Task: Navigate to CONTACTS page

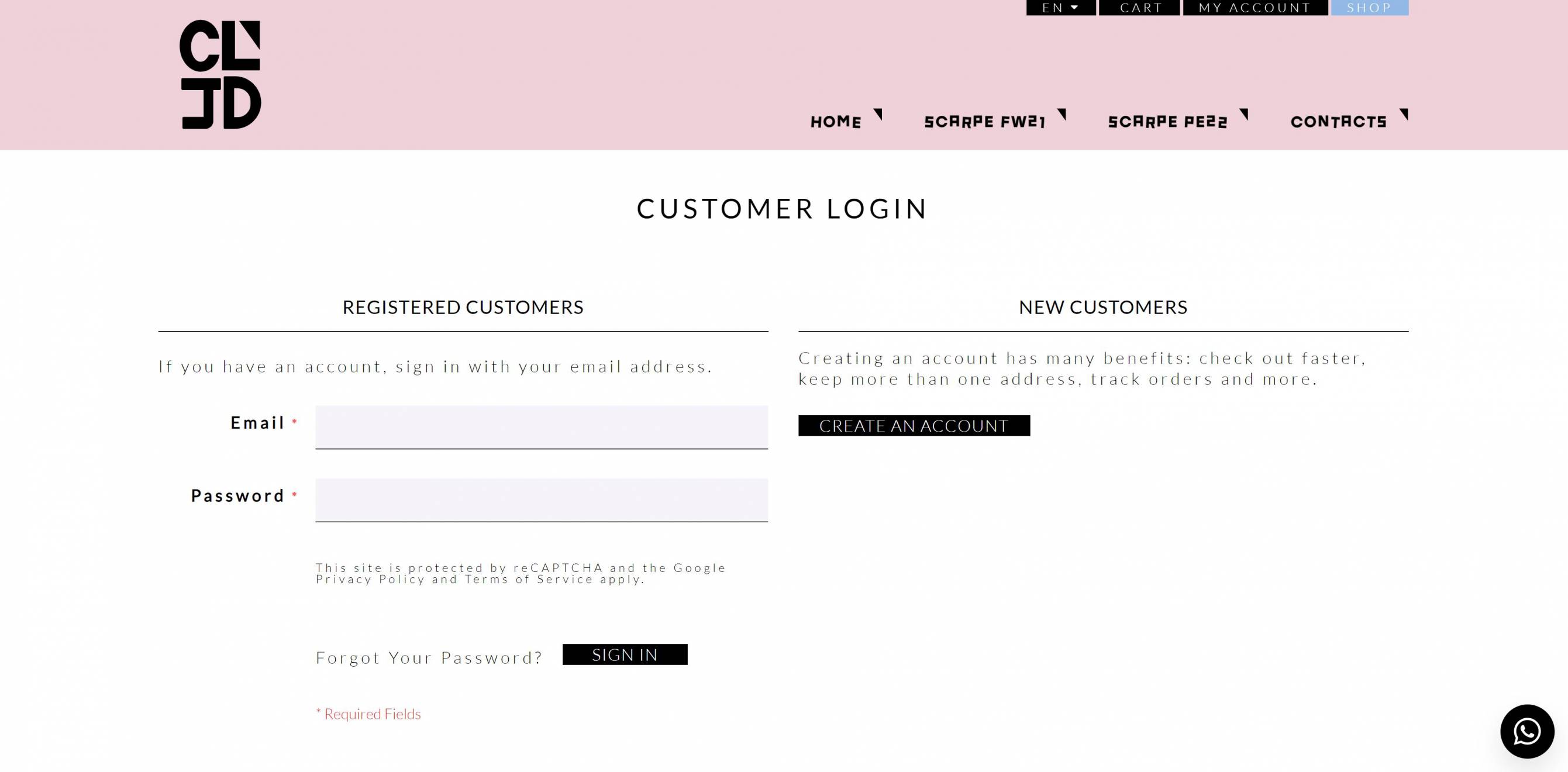Action: [1339, 122]
